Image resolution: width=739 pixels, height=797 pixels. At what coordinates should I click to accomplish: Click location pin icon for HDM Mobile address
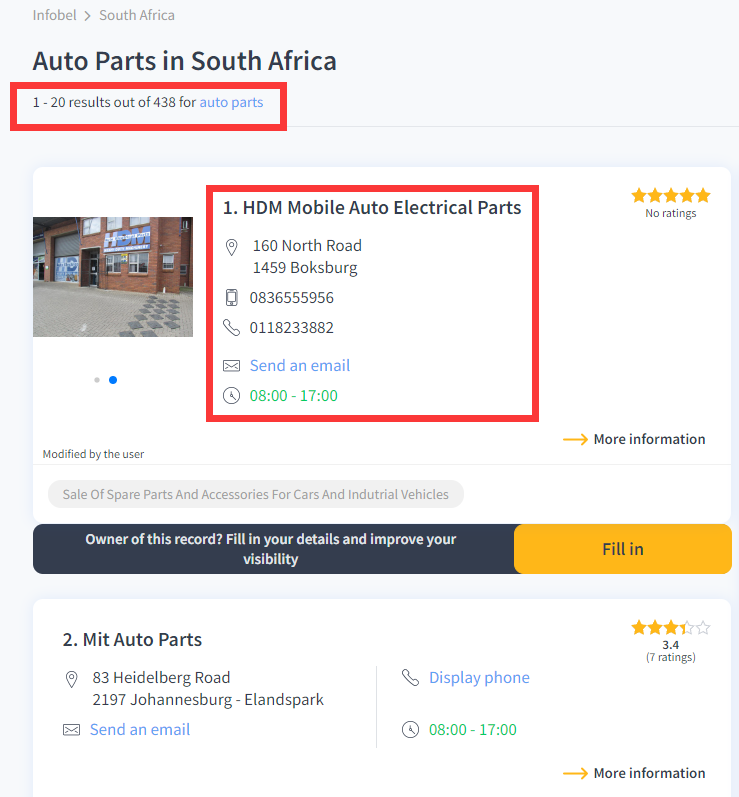pyautogui.click(x=232, y=247)
